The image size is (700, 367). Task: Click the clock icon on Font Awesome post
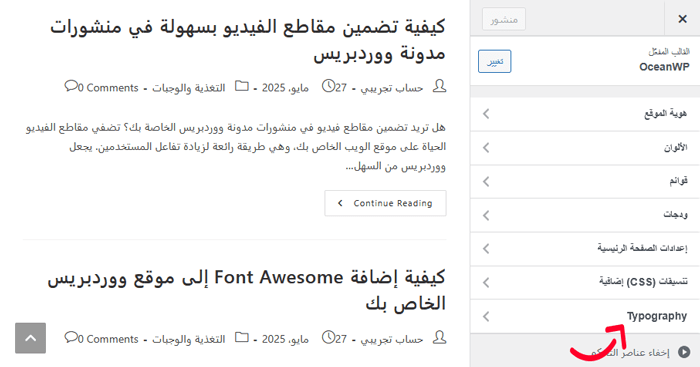click(x=329, y=337)
